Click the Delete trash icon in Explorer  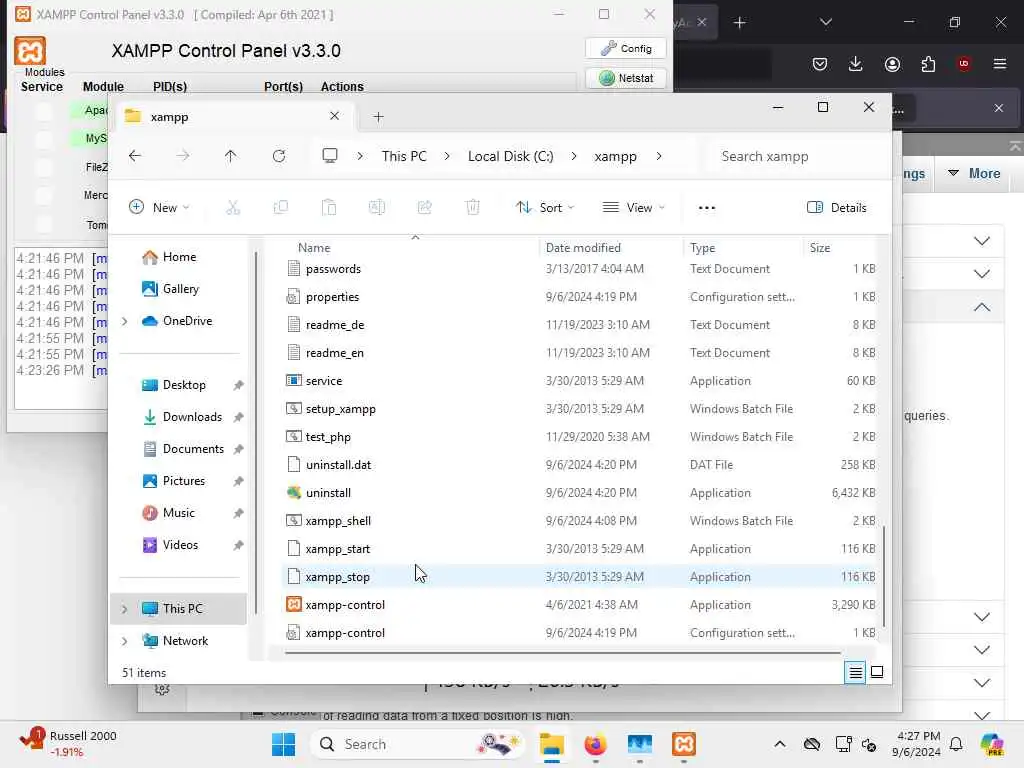(x=473, y=208)
